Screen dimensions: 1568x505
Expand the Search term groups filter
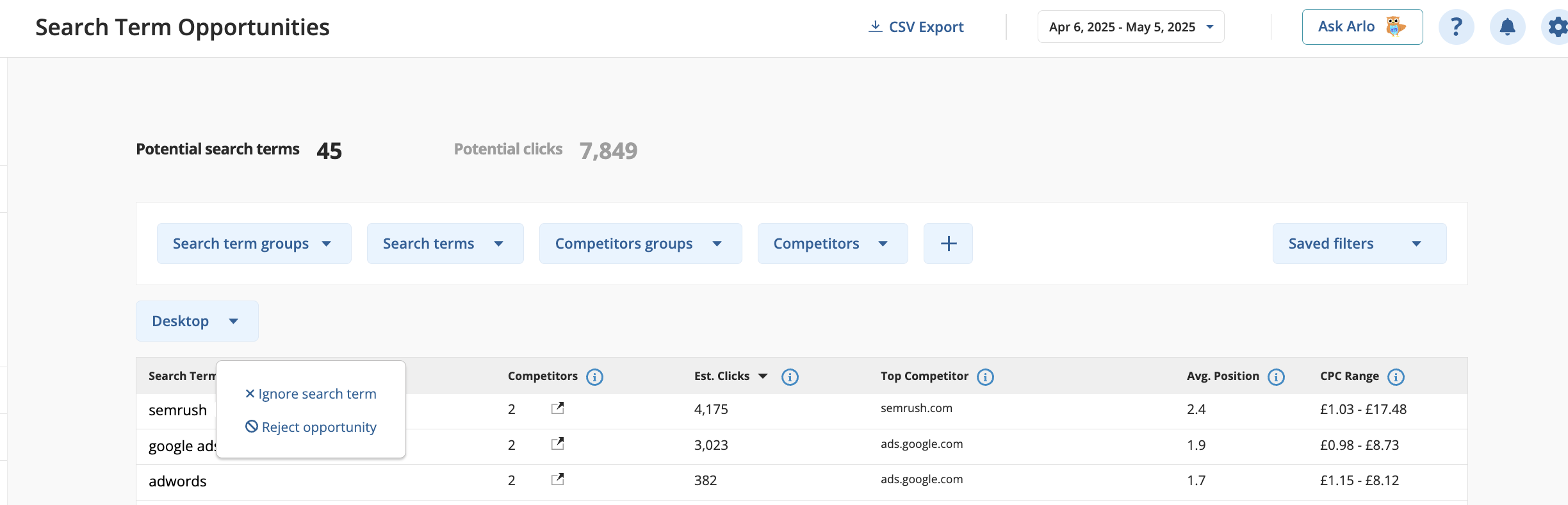pos(254,244)
